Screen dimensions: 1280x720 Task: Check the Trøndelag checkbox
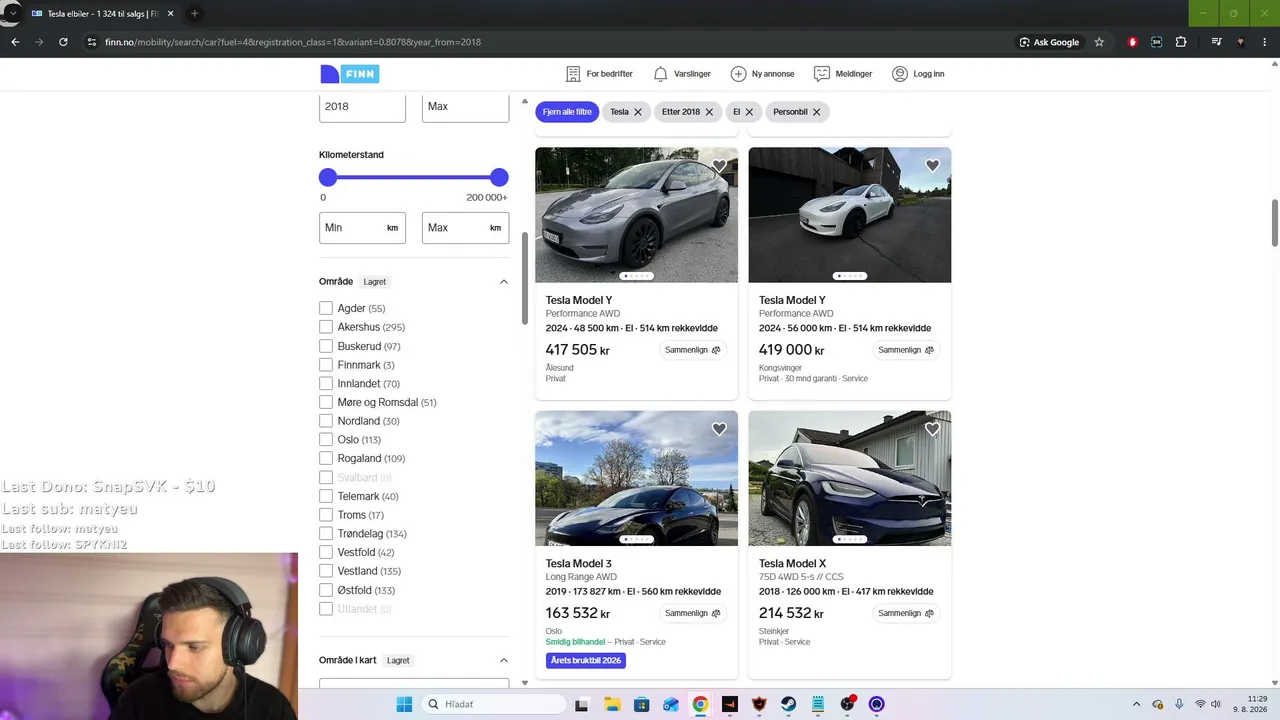click(326, 534)
